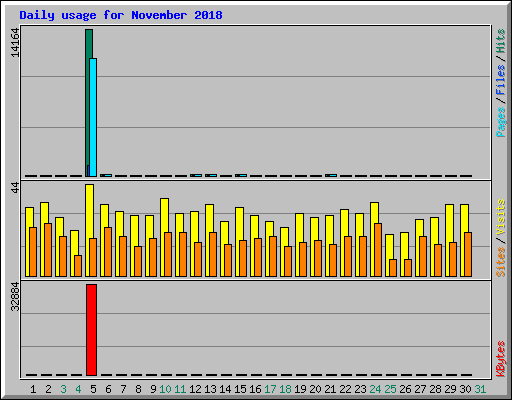This screenshot has width=512, height=400.
Task: Click the small cyan Pages bar for day 21
Action: tap(331, 175)
